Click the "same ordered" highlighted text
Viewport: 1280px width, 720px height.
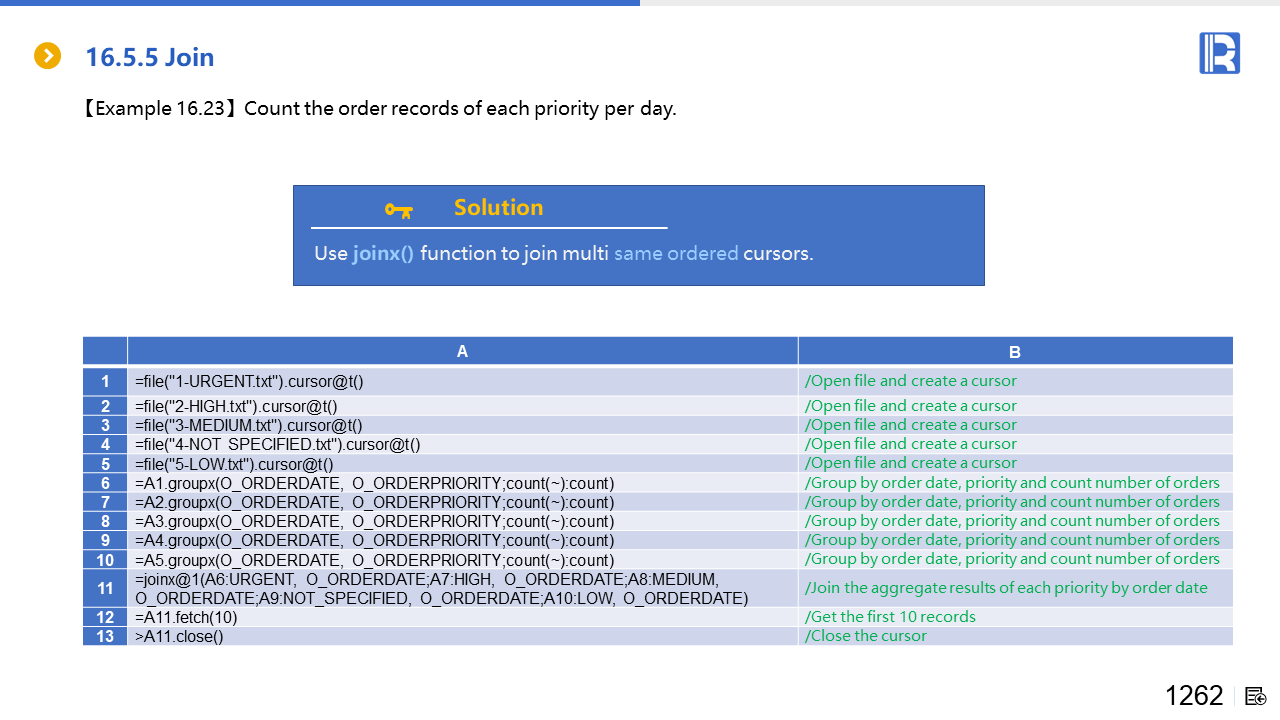676,253
